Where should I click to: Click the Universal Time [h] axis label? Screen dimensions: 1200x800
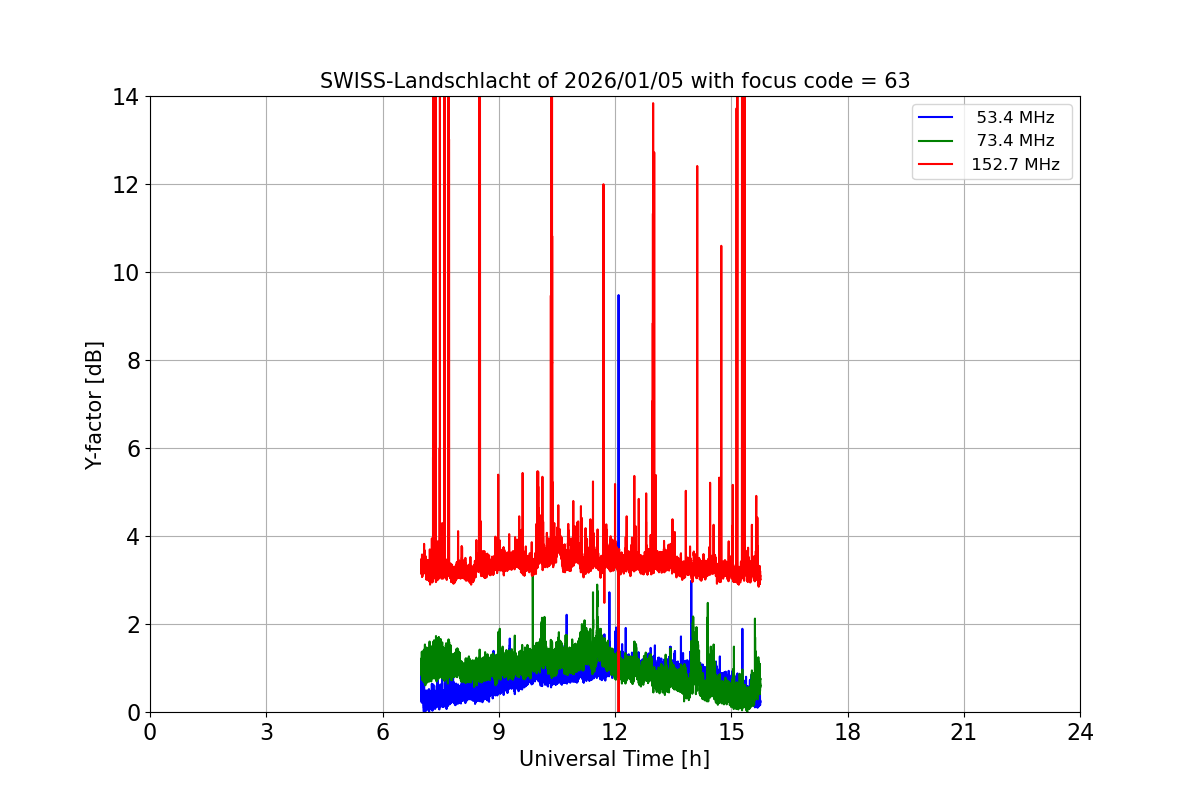coord(614,759)
